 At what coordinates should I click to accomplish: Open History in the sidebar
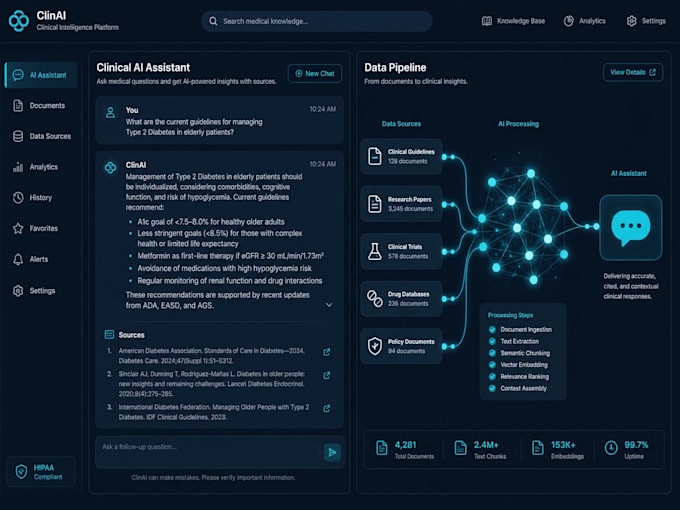pos(33,198)
